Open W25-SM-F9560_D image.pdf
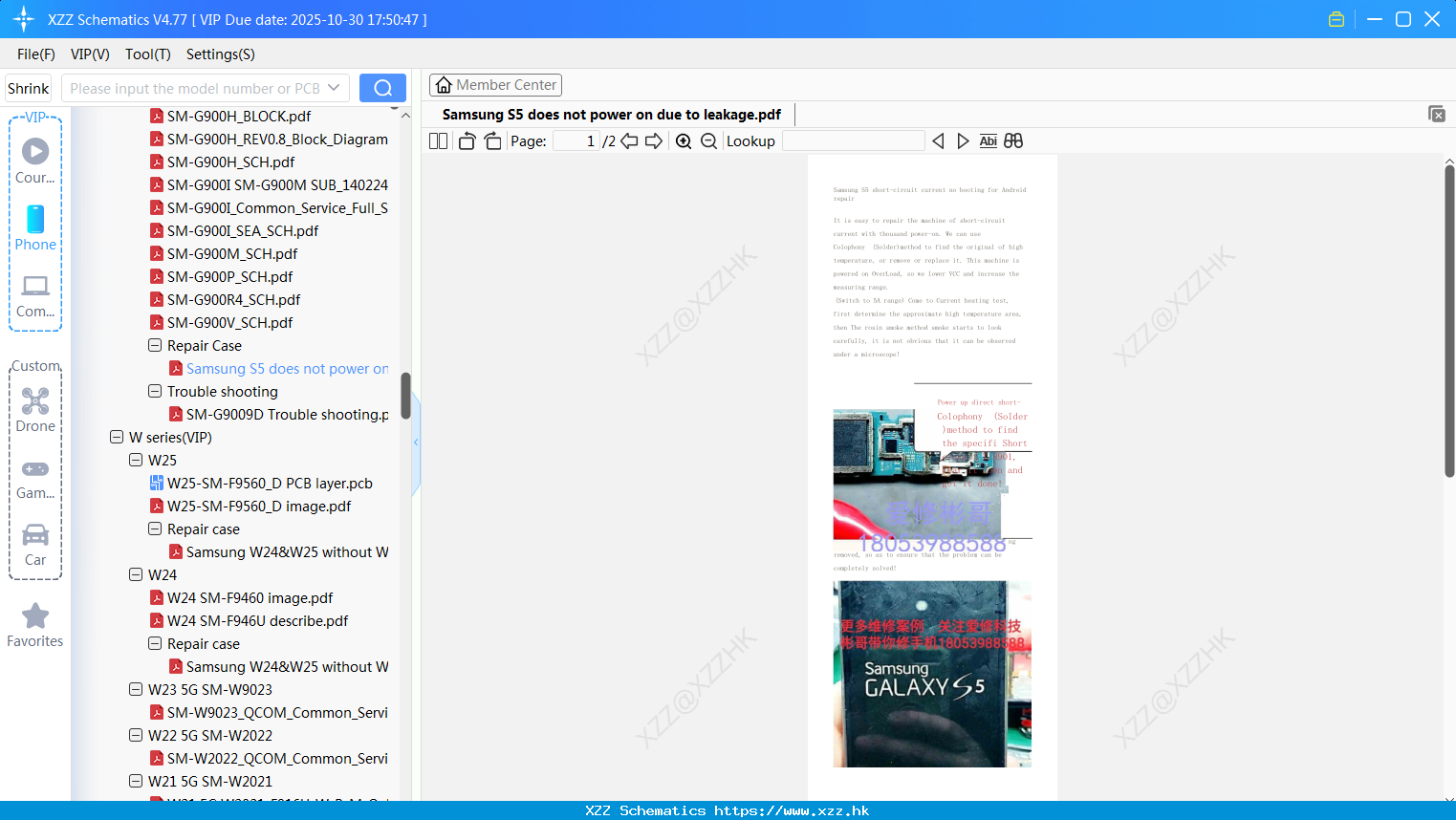This screenshot has width=1456, height=820. [259, 506]
